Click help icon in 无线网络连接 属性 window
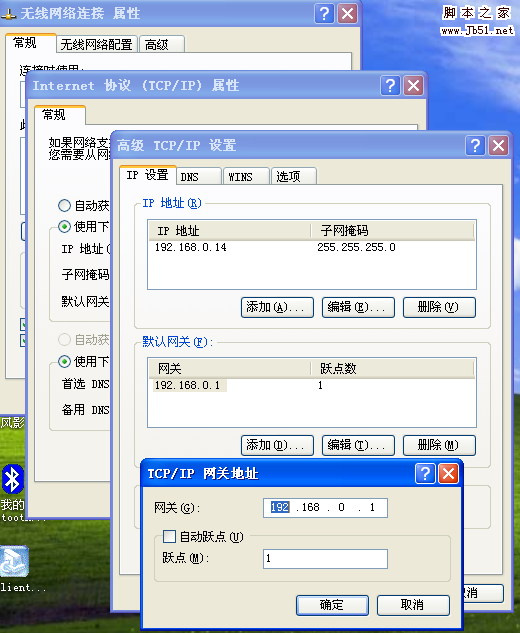The height and width of the screenshot is (633, 520). pyautogui.click(x=324, y=14)
